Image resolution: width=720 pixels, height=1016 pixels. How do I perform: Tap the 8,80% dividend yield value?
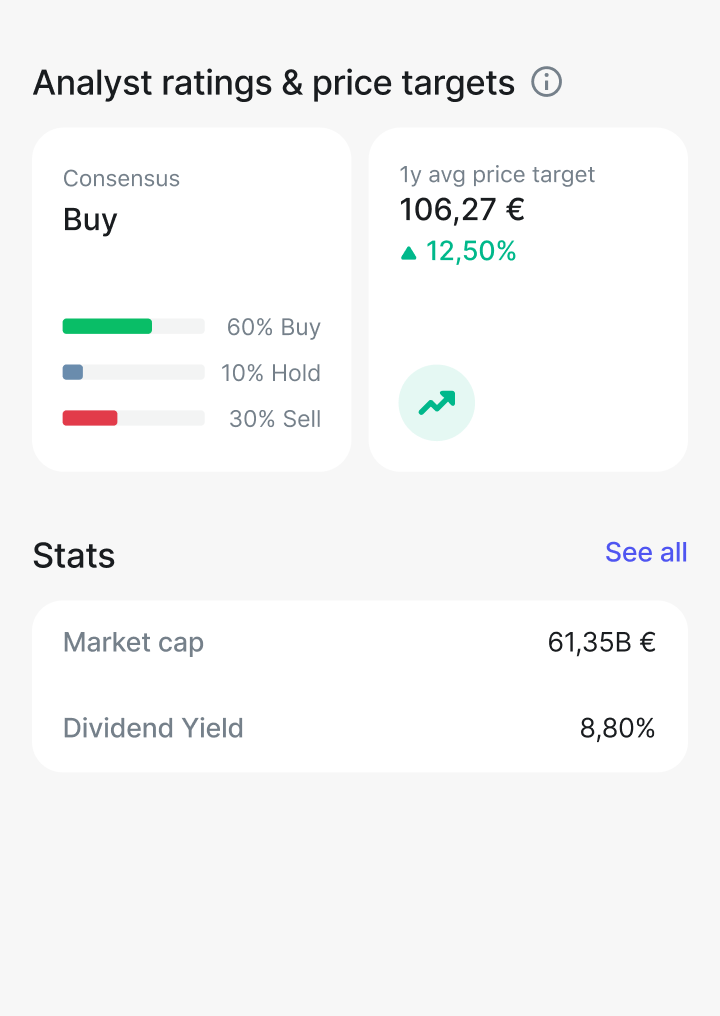tap(618, 728)
